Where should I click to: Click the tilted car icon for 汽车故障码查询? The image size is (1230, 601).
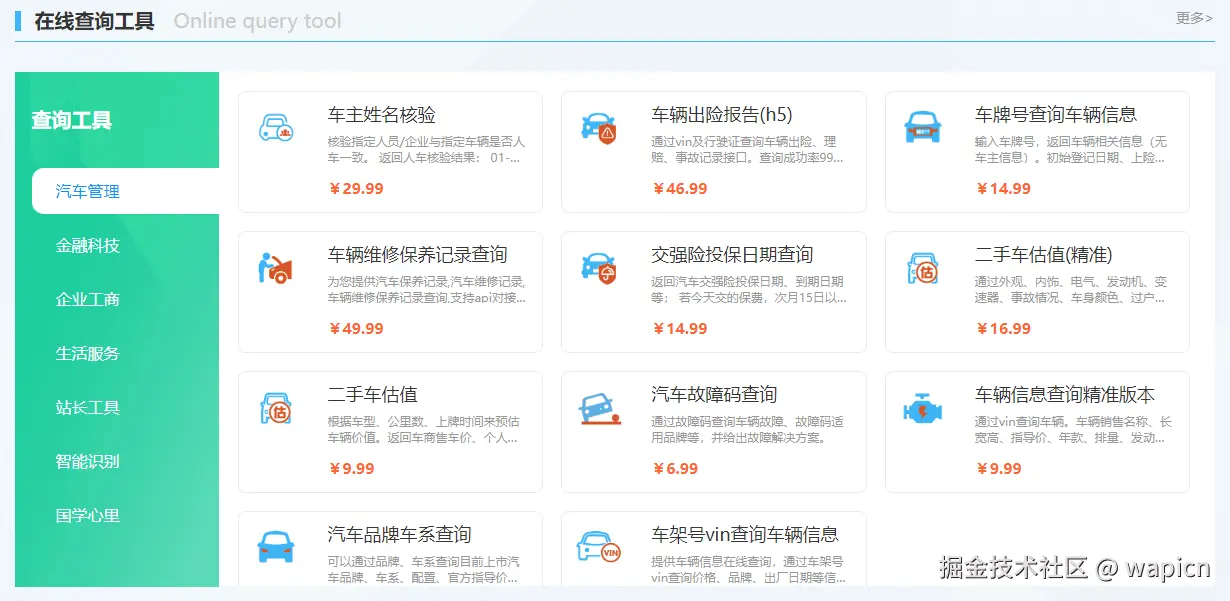(600, 408)
